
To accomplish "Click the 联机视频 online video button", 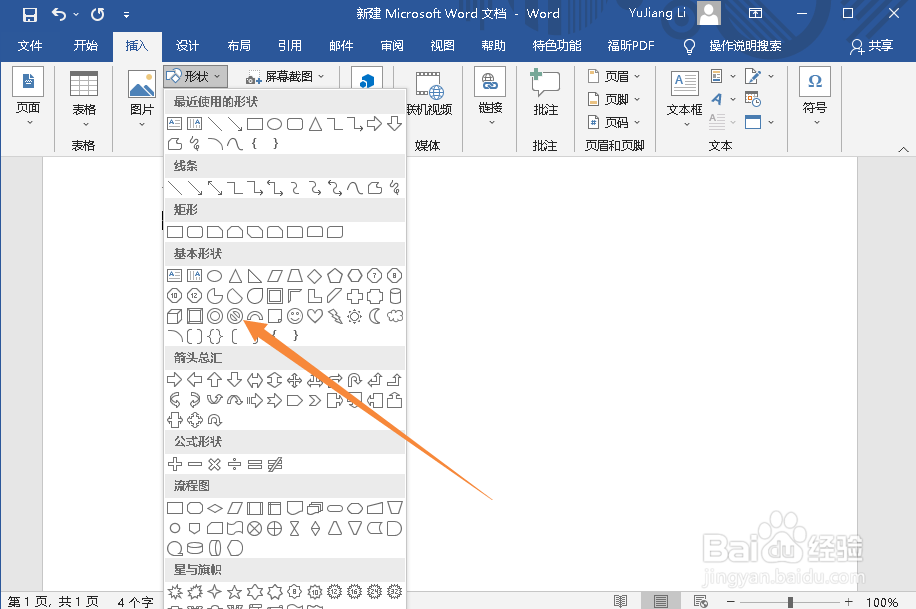I will (x=429, y=94).
